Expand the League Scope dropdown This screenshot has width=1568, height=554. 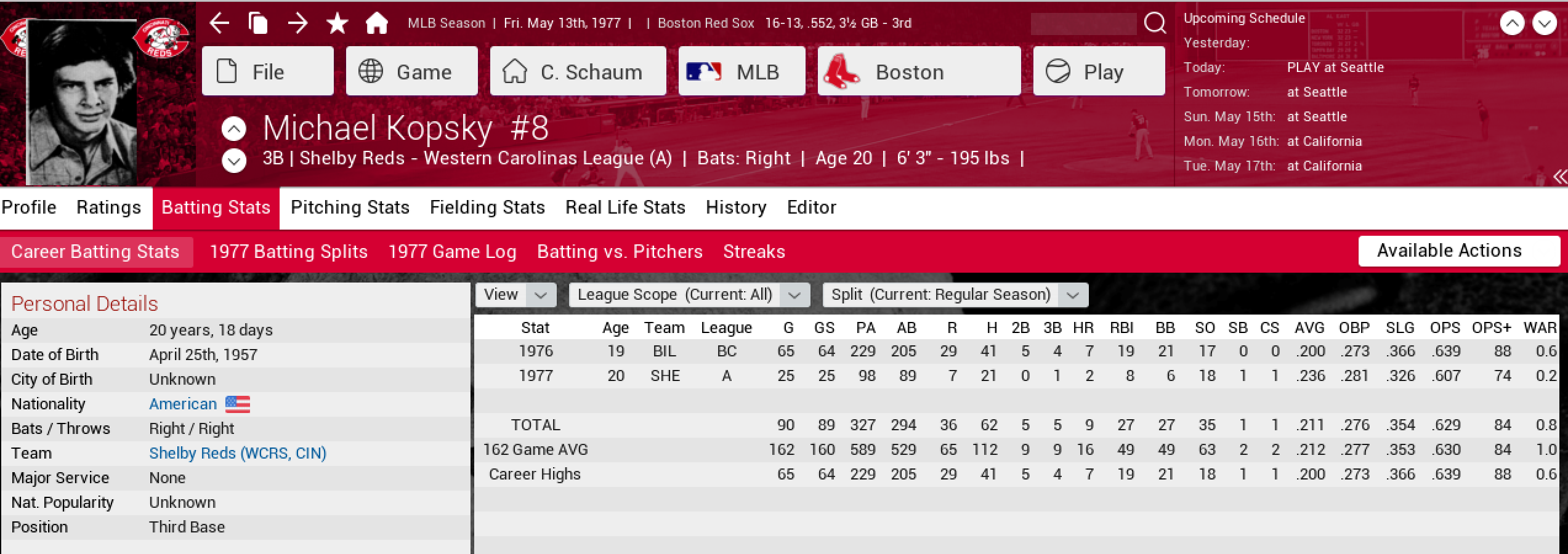point(689,295)
